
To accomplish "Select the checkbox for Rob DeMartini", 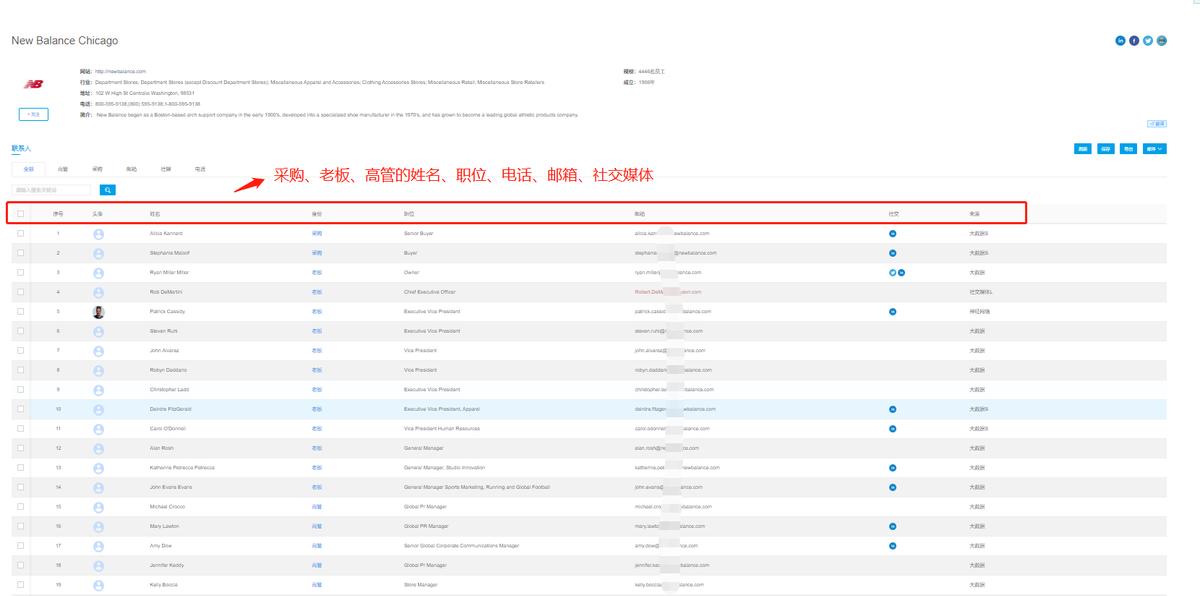I will coord(20,292).
